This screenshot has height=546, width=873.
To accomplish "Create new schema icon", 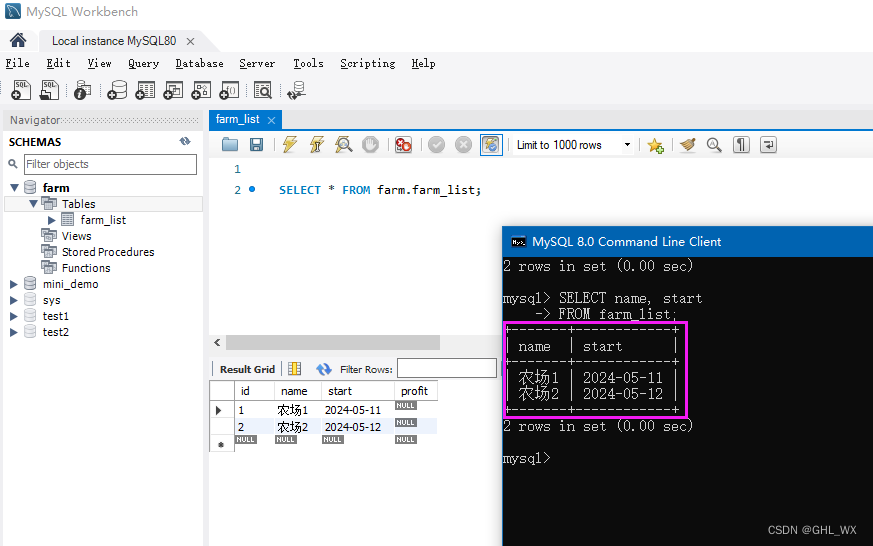I will (x=117, y=90).
